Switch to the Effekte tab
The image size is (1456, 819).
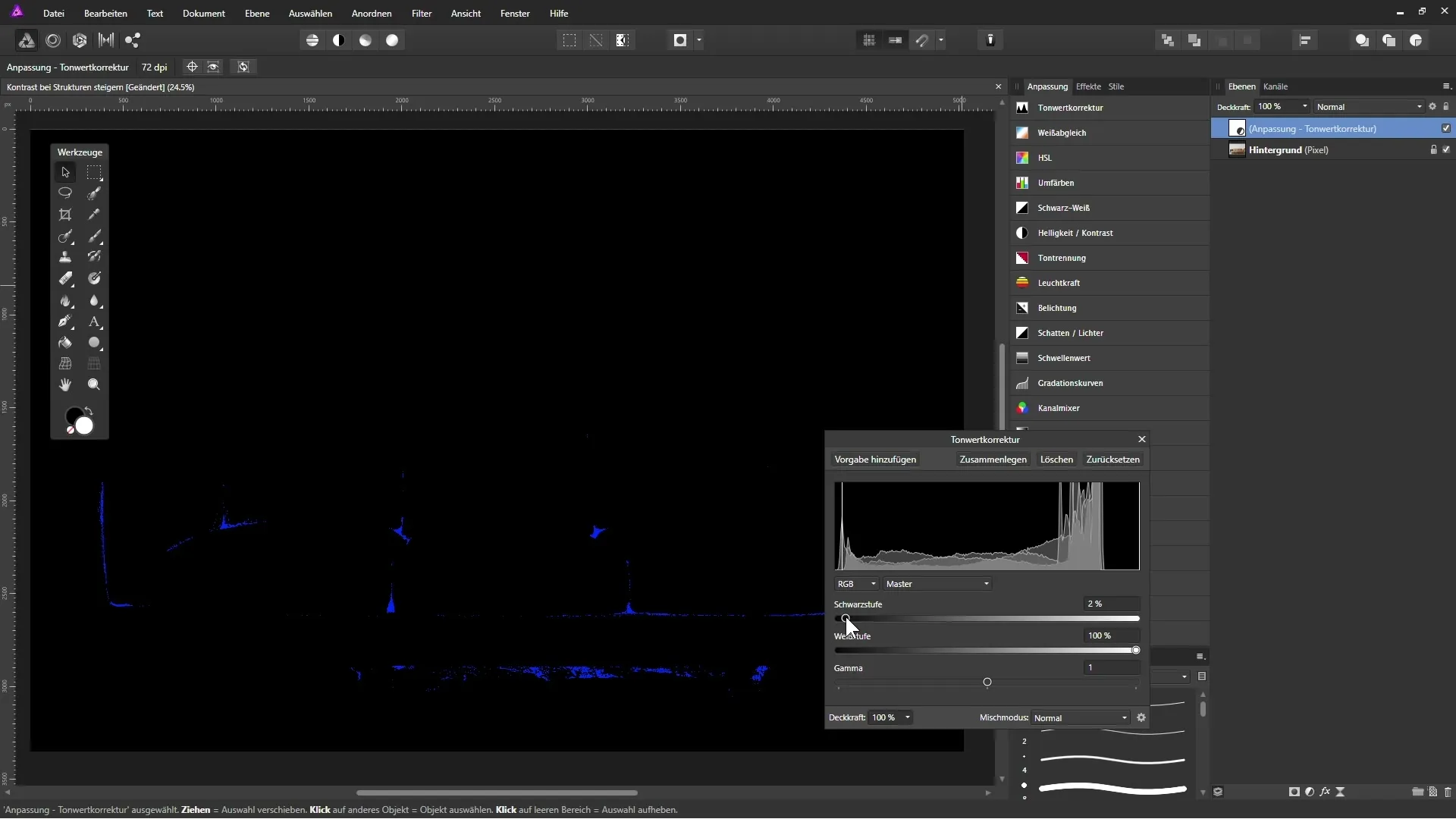[x=1088, y=86]
